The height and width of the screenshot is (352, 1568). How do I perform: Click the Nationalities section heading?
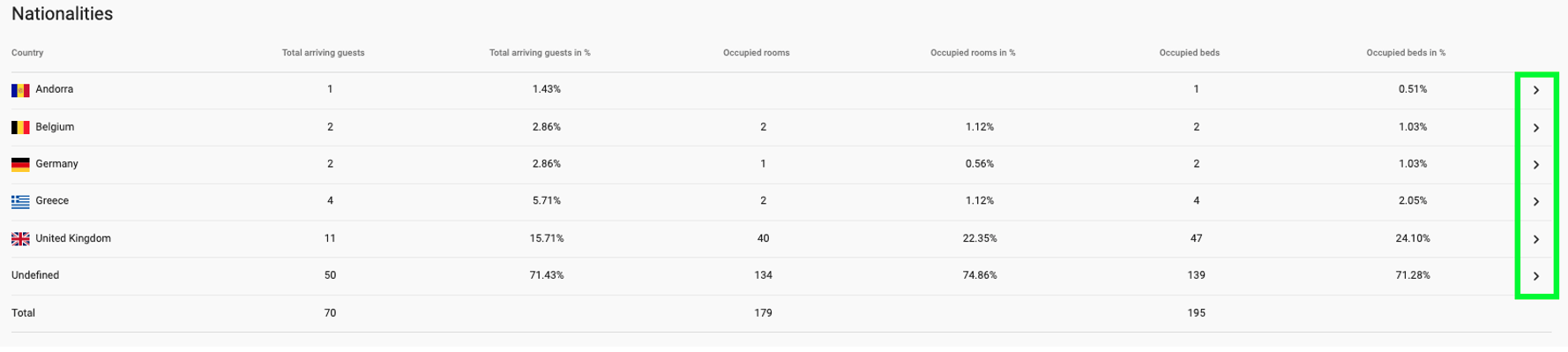pos(62,14)
